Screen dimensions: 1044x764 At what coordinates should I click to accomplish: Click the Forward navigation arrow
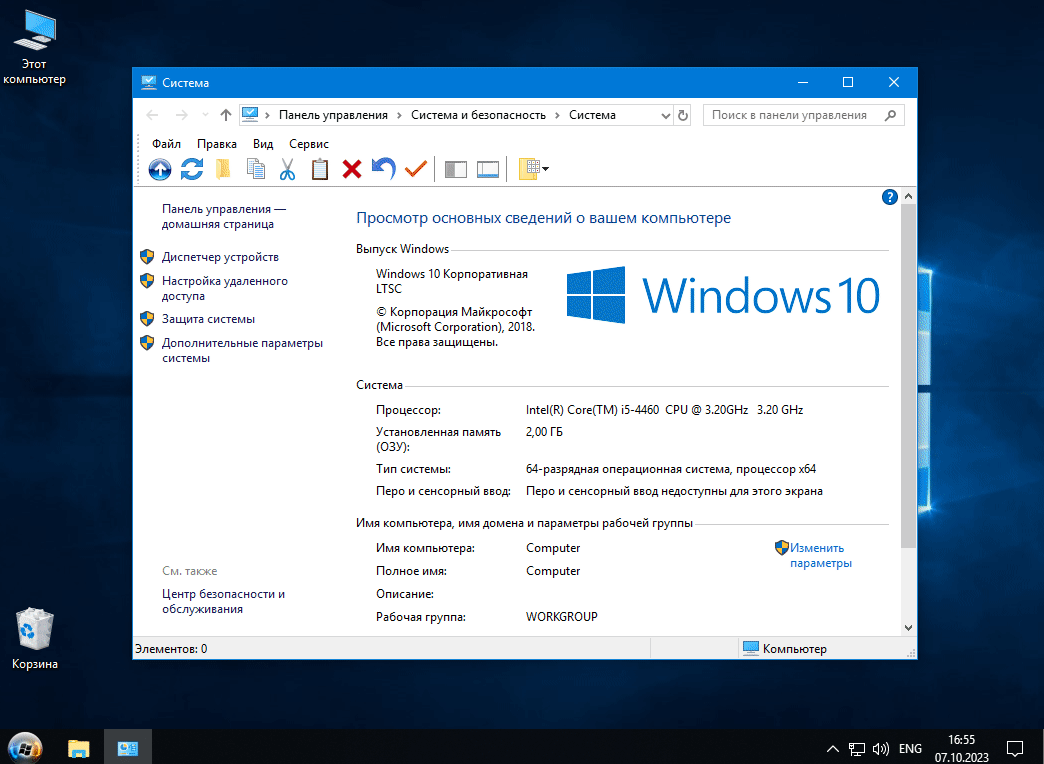[181, 115]
